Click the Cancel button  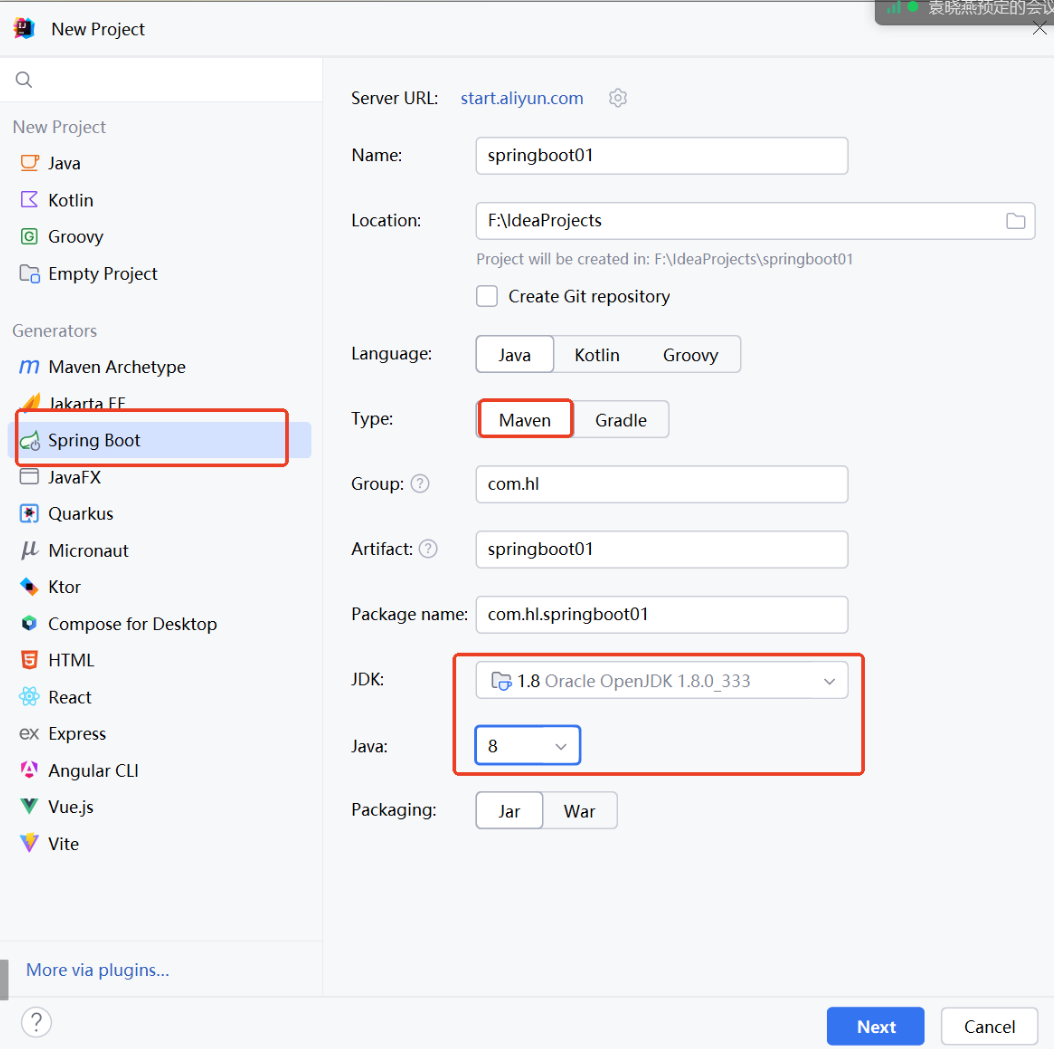(989, 1026)
